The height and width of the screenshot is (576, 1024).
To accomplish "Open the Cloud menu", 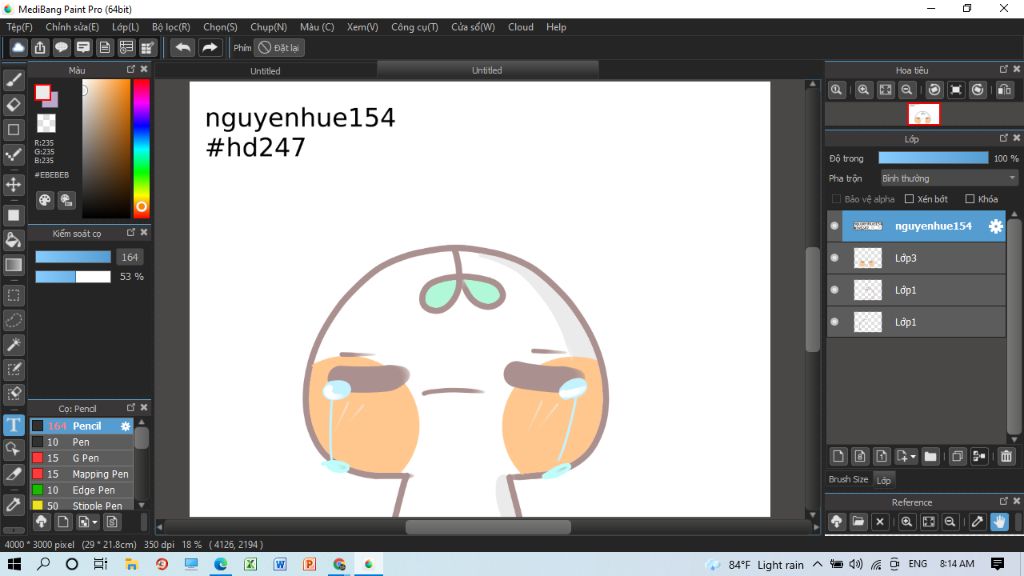I will (520, 27).
